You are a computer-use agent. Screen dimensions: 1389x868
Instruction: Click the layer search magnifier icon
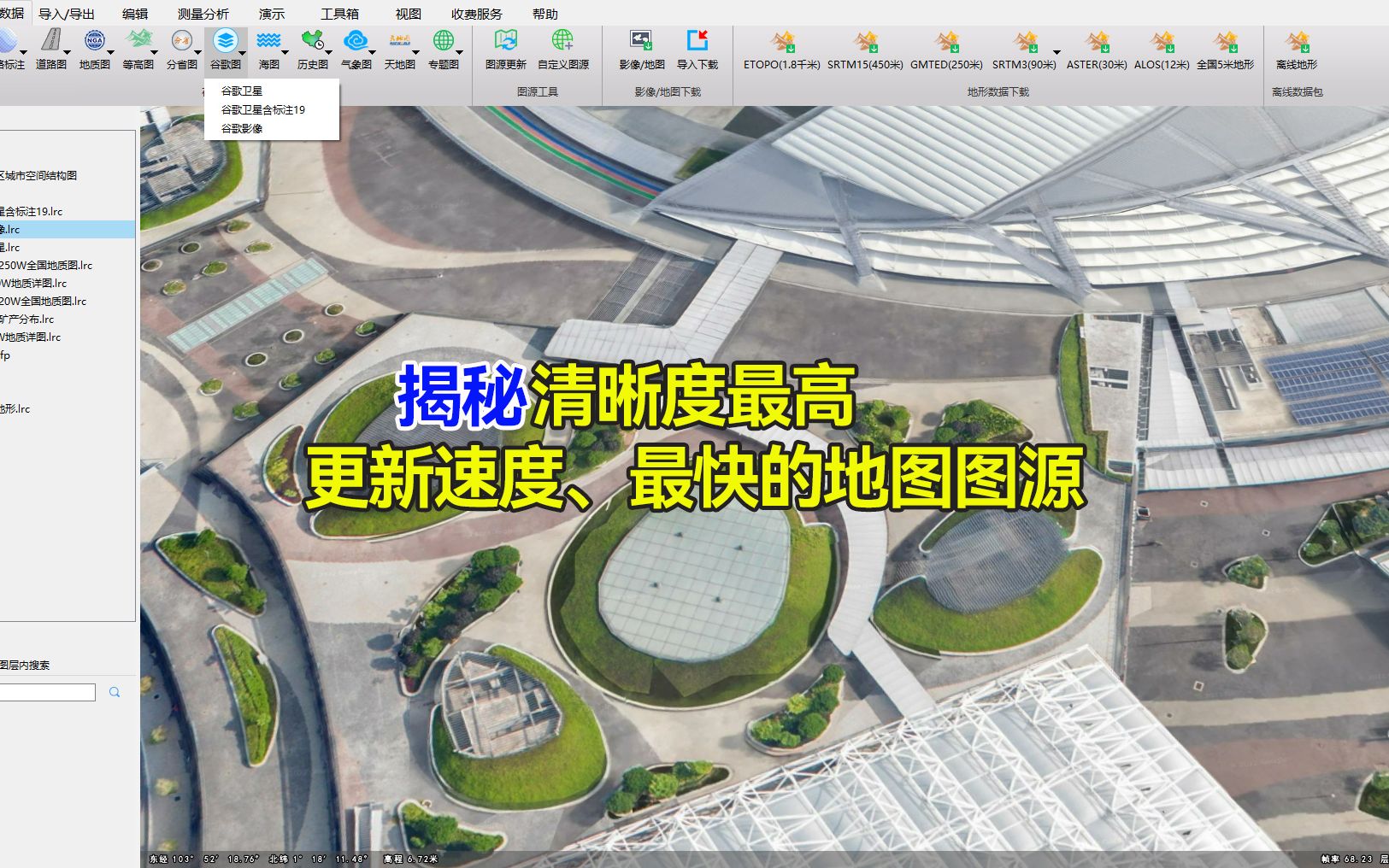click(115, 693)
